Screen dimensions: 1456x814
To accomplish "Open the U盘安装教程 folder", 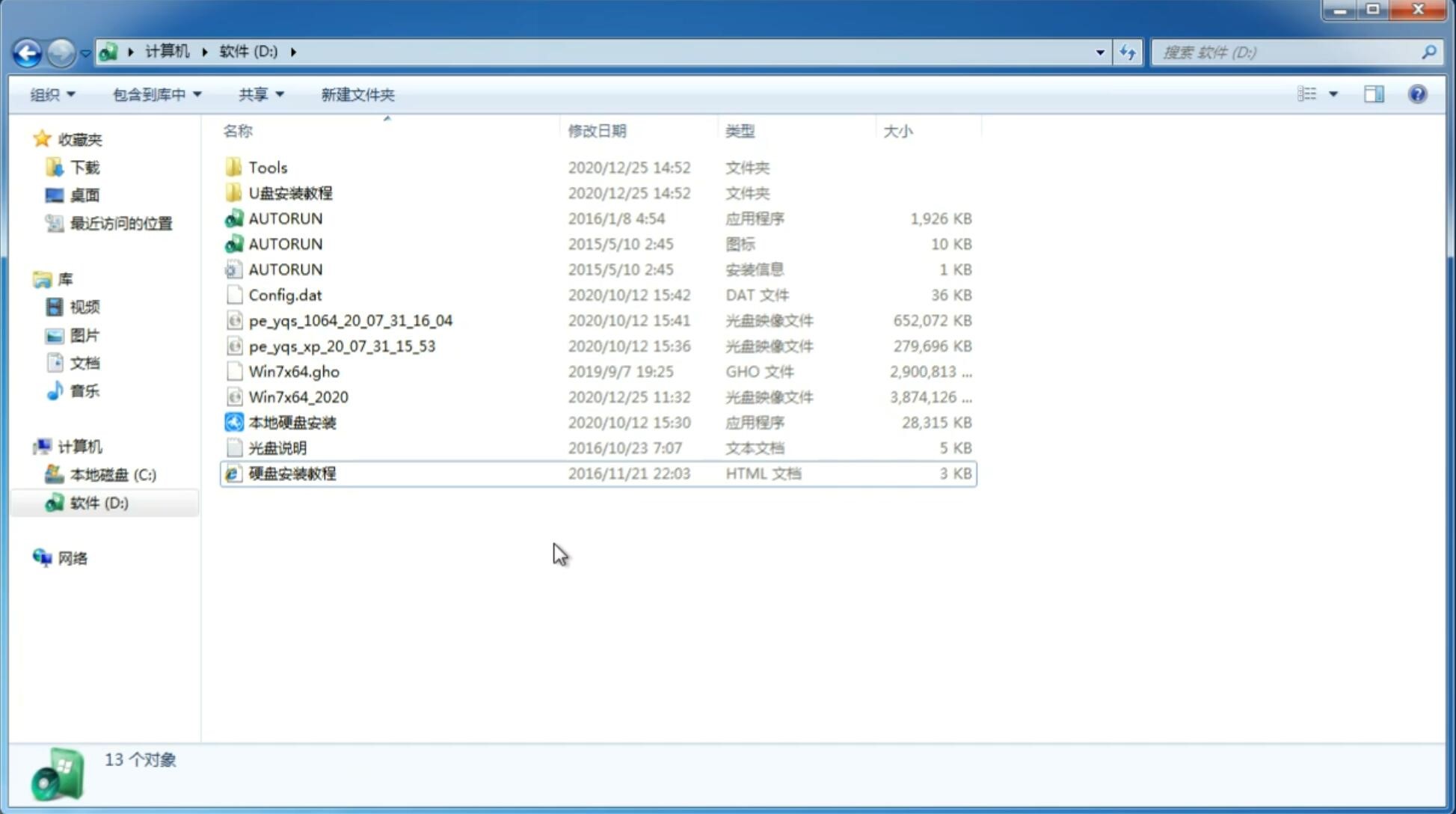I will (x=290, y=192).
